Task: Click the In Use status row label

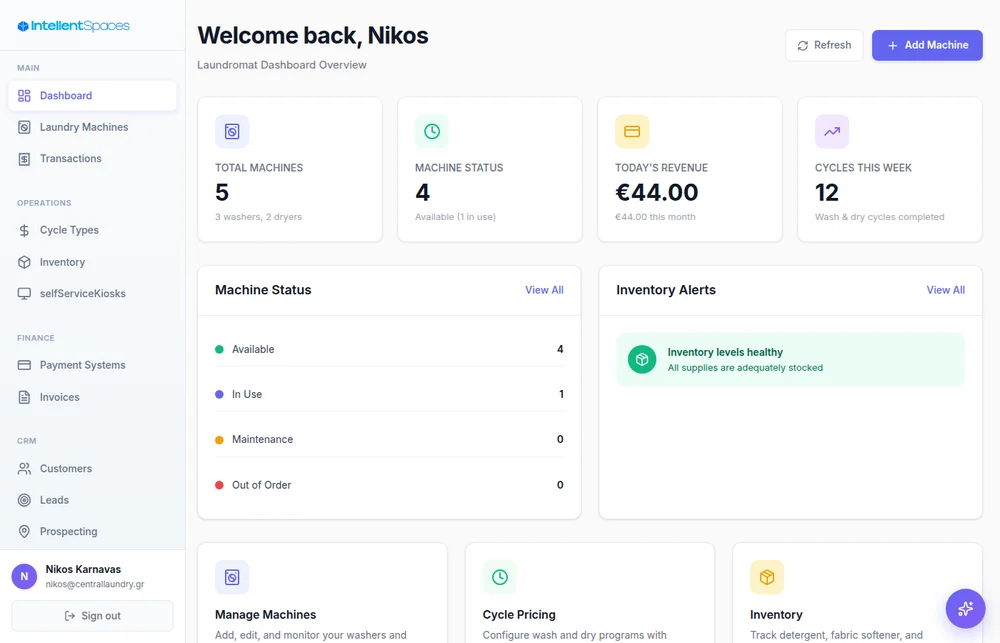Action: [x=247, y=394]
